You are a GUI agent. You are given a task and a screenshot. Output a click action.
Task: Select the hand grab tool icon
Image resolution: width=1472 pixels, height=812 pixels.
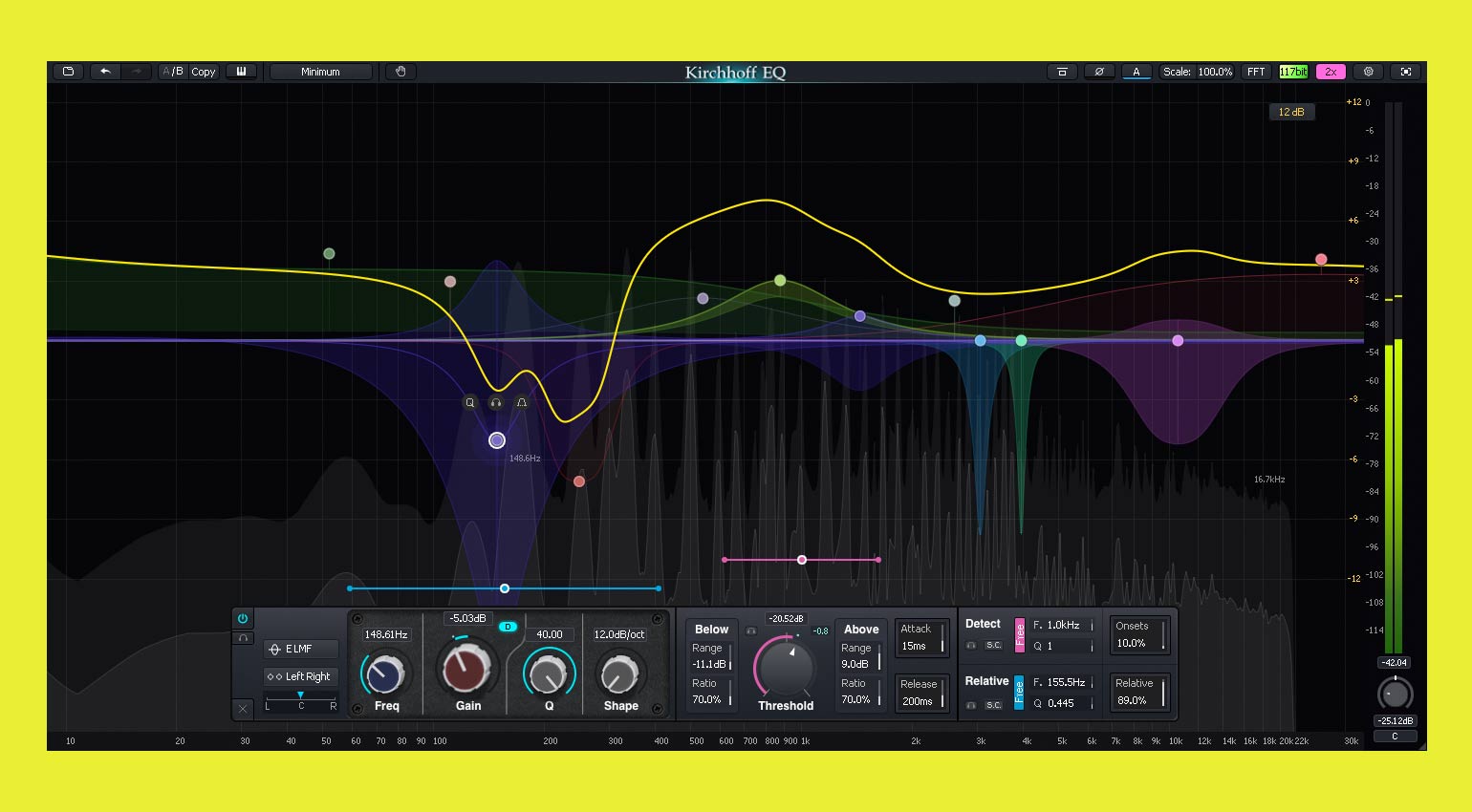(400, 72)
